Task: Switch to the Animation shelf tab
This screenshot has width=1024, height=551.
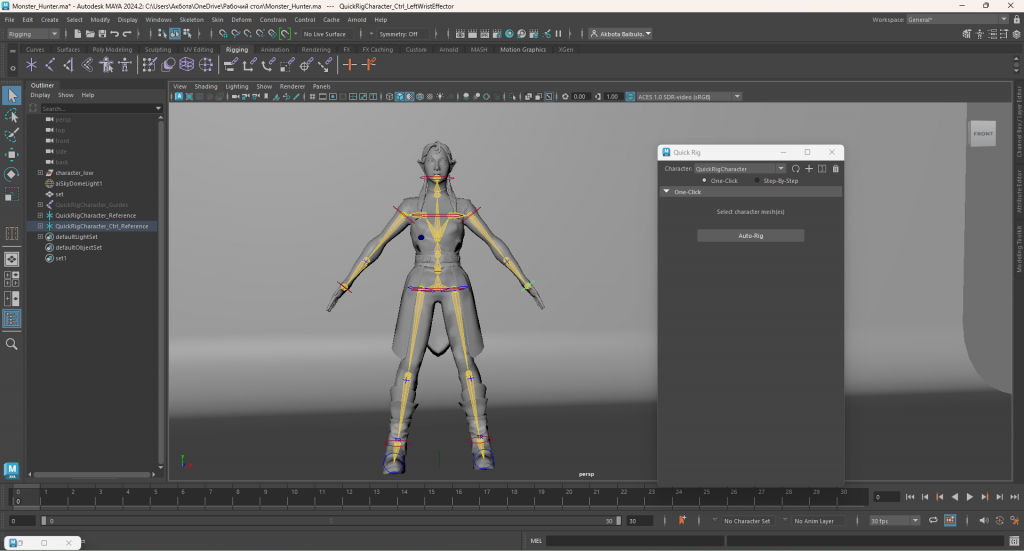Action: tap(274, 49)
